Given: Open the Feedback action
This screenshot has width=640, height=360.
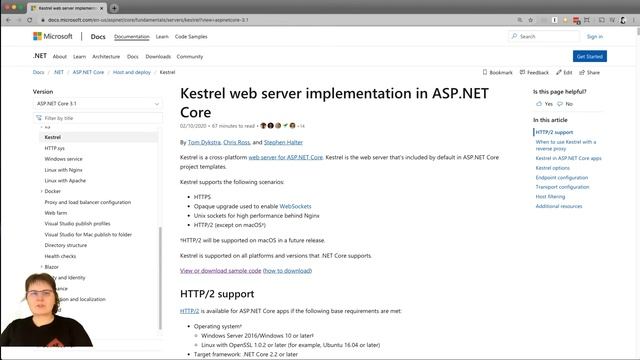Looking at the screenshot, I should point(534,72).
